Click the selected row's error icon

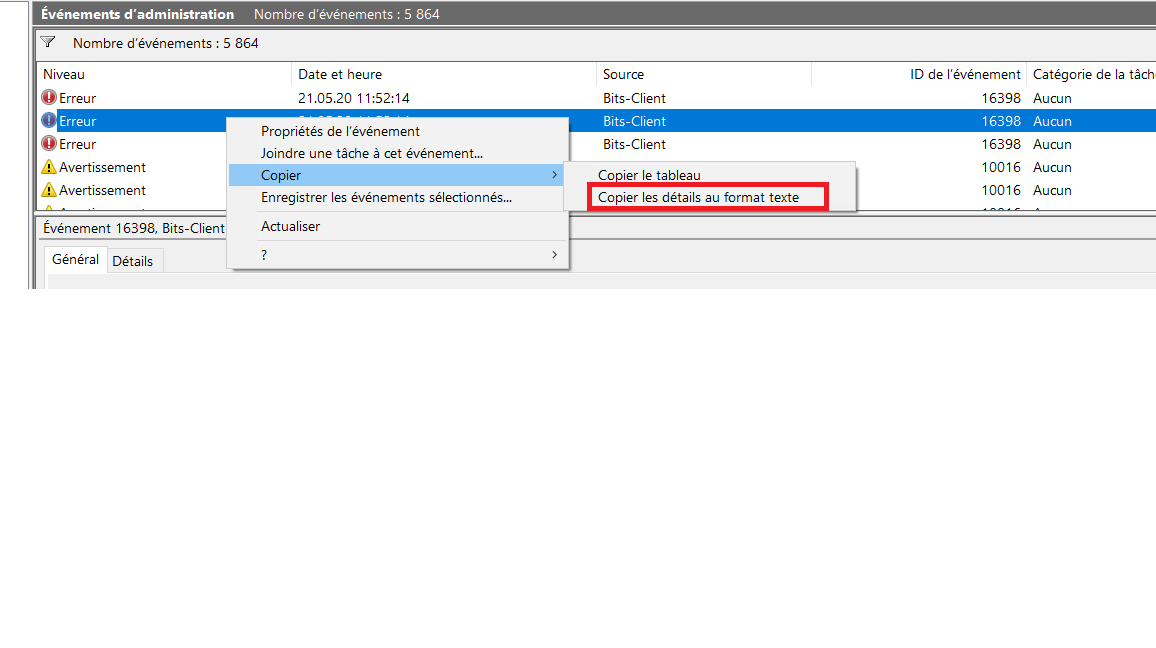coord(49,120)
